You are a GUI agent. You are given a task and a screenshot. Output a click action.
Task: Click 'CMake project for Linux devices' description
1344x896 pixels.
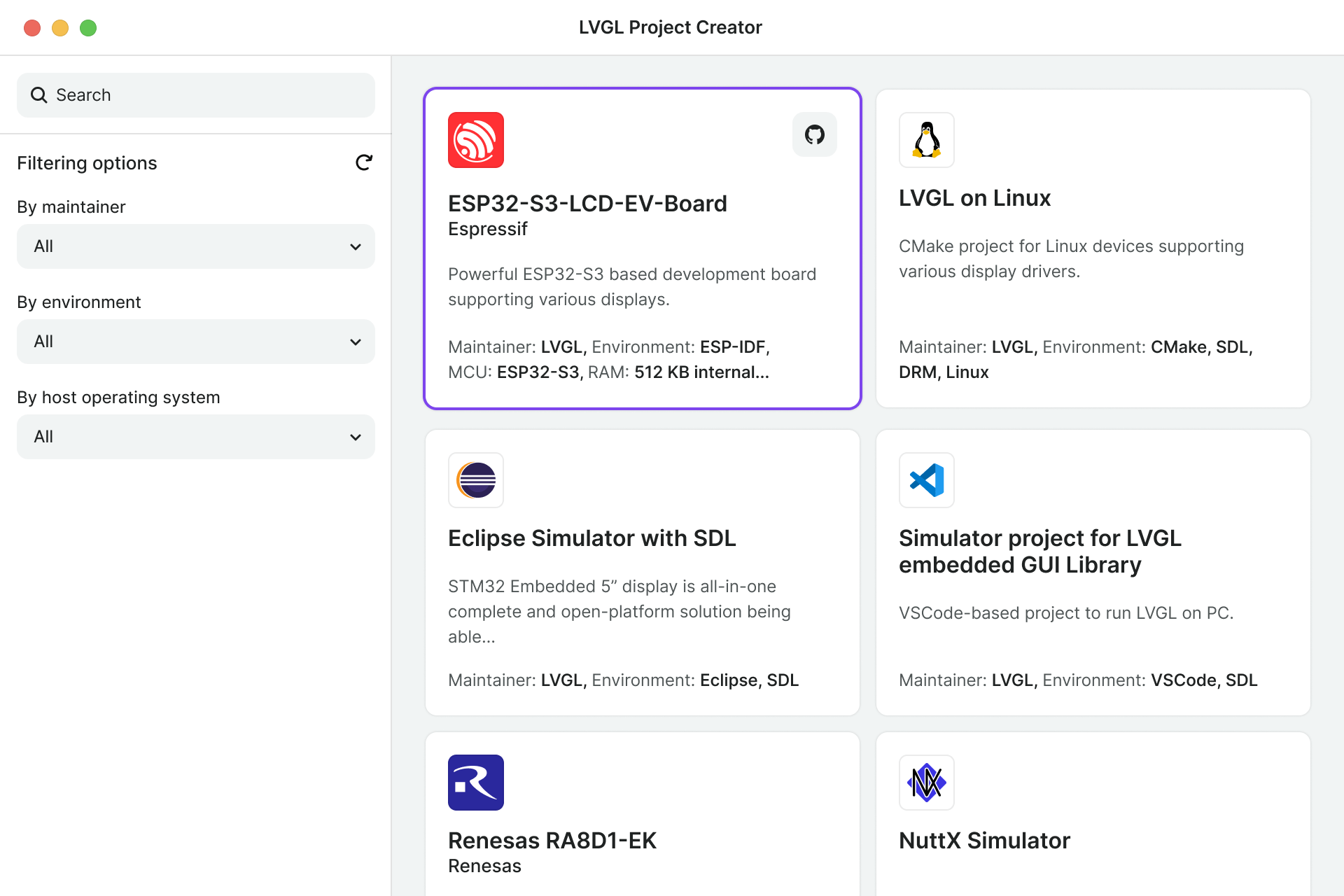[x=1071, y=259]
